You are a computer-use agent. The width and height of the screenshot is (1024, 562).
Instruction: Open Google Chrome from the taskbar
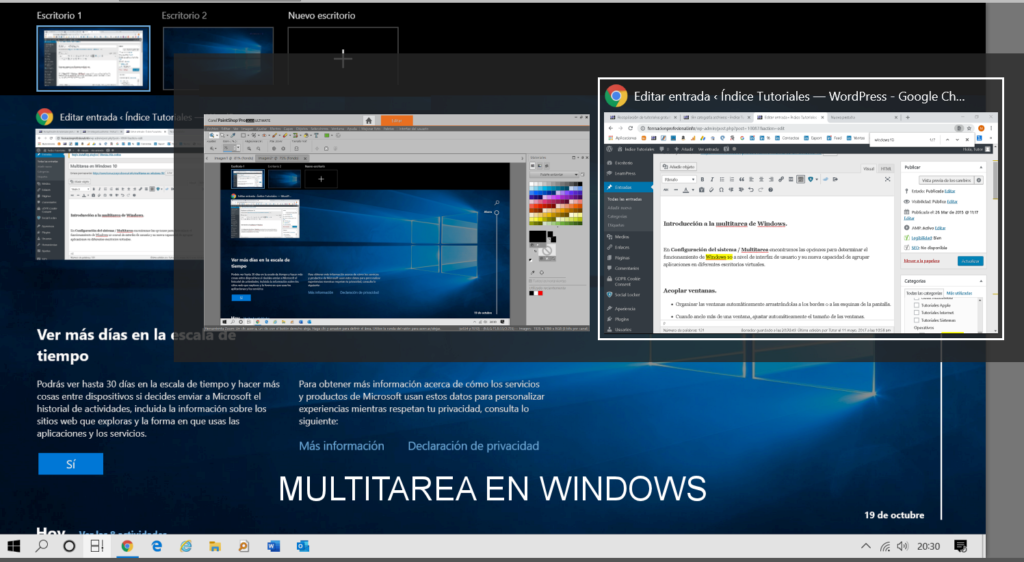(x=127, y=546)
